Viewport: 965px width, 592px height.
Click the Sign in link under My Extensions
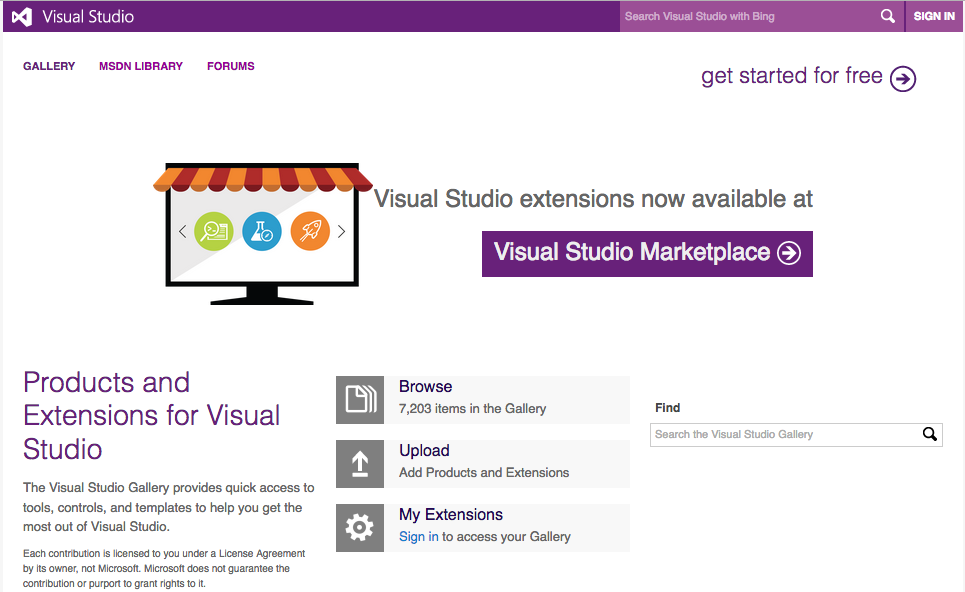pyautogui.click(x=418, y=537)
